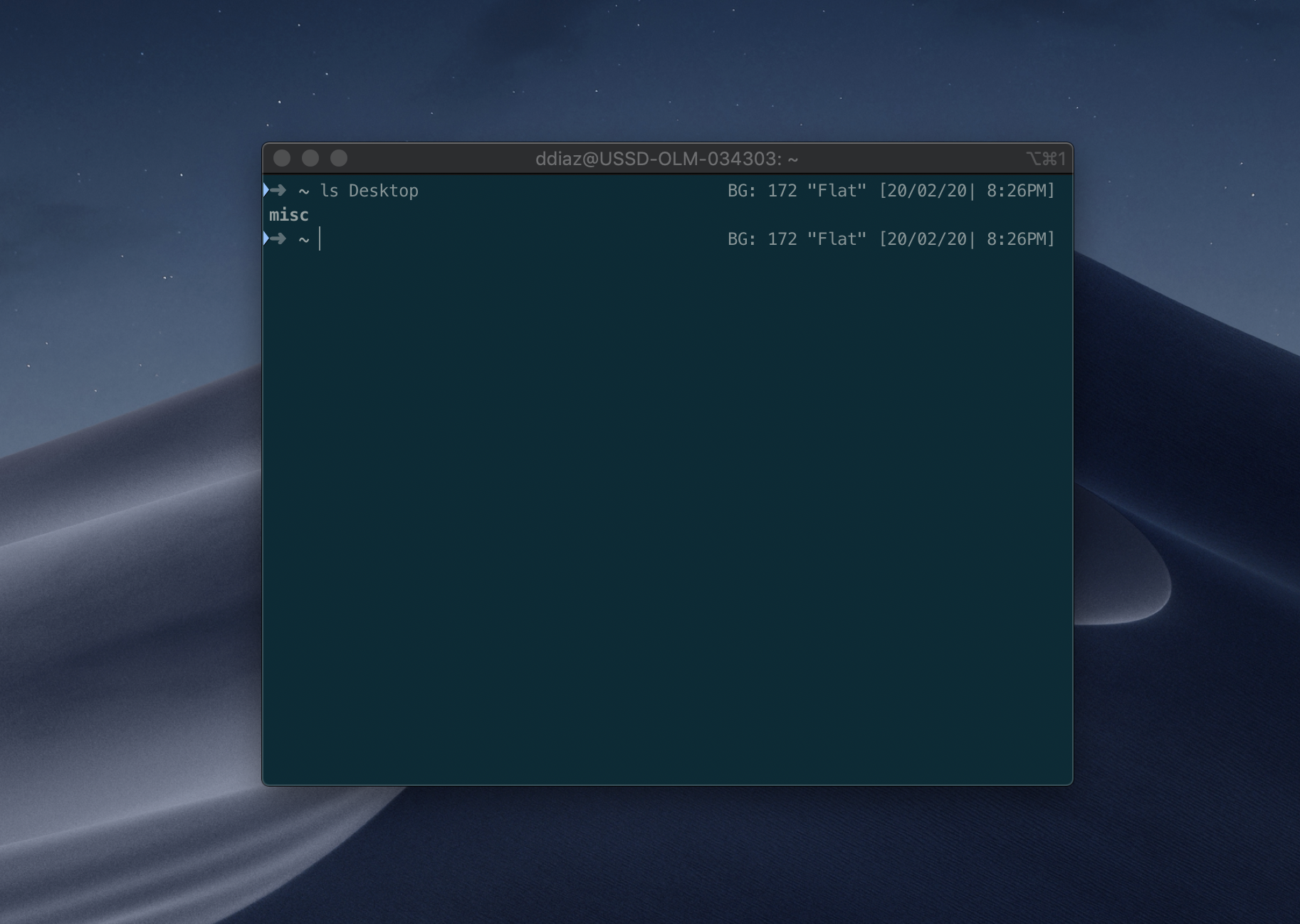
Task: Select the misc directory name in the output
Action: (289, 215)
